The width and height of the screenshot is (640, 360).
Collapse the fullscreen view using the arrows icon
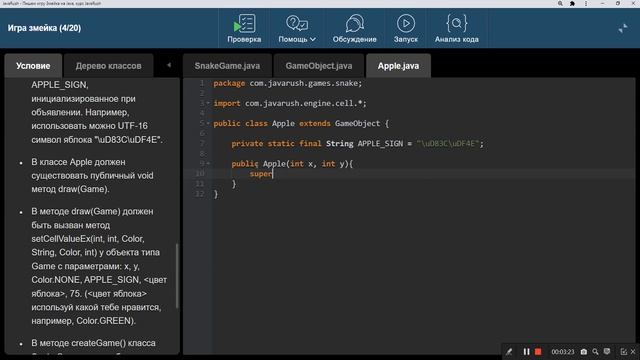point(623,28)
